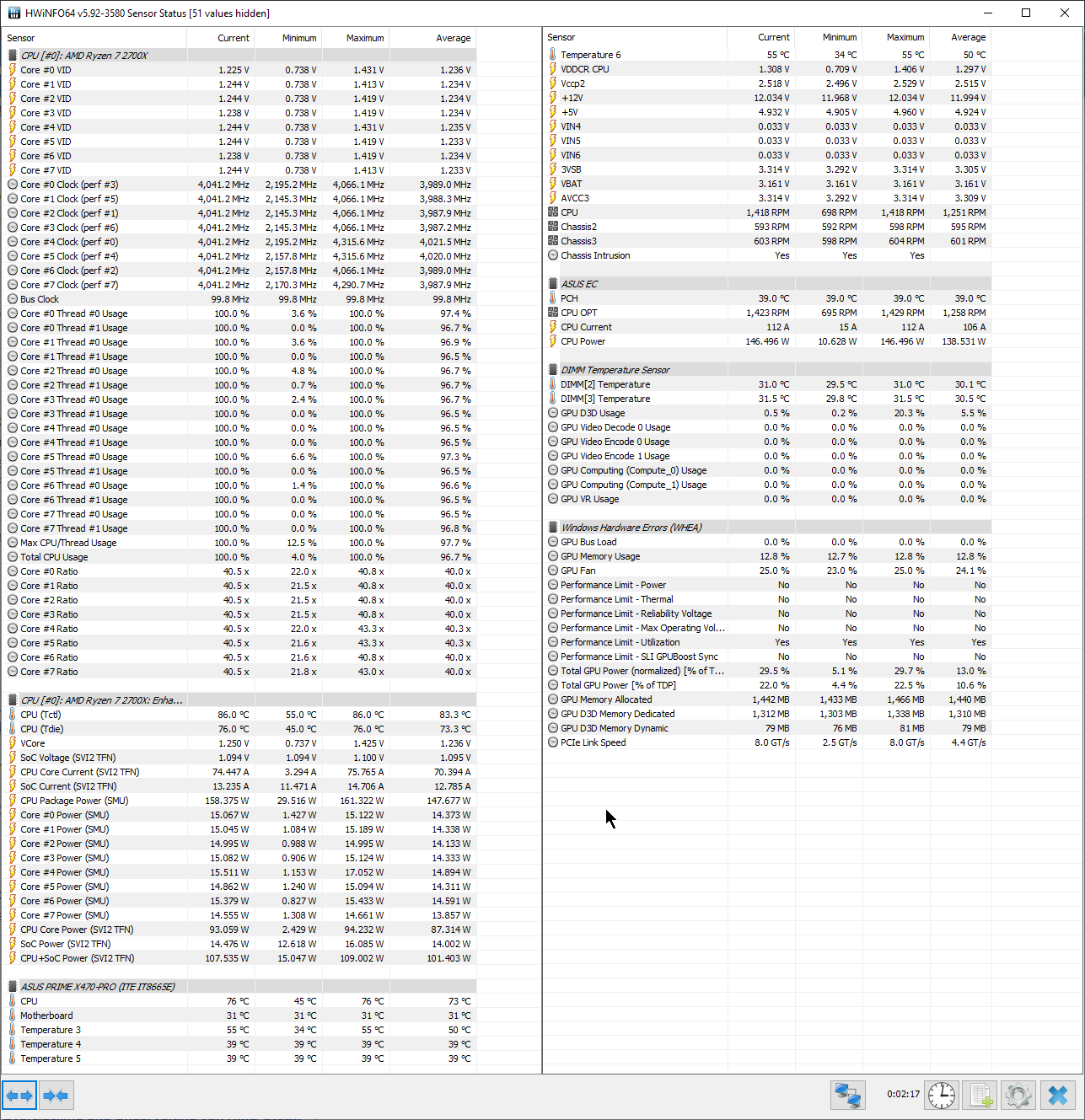Click the PCH thermometer icon
The image size is (1085, 1120).
553,298
